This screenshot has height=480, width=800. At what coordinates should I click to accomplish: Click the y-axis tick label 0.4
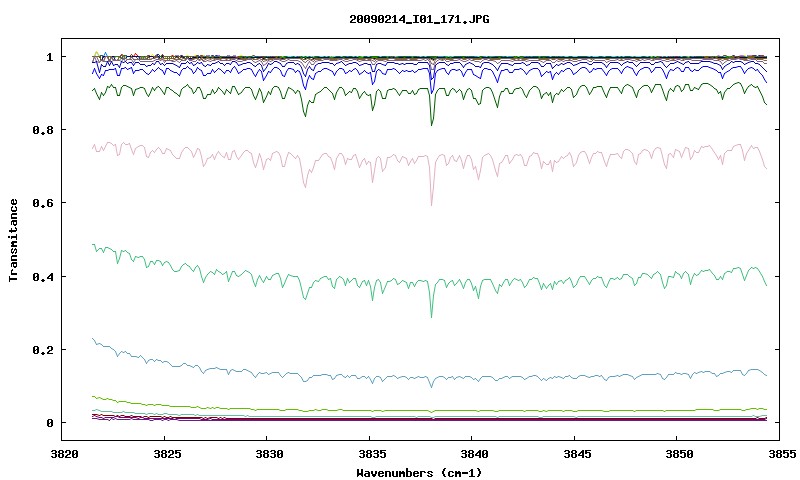pyautogui.click(x=43, y=276)
